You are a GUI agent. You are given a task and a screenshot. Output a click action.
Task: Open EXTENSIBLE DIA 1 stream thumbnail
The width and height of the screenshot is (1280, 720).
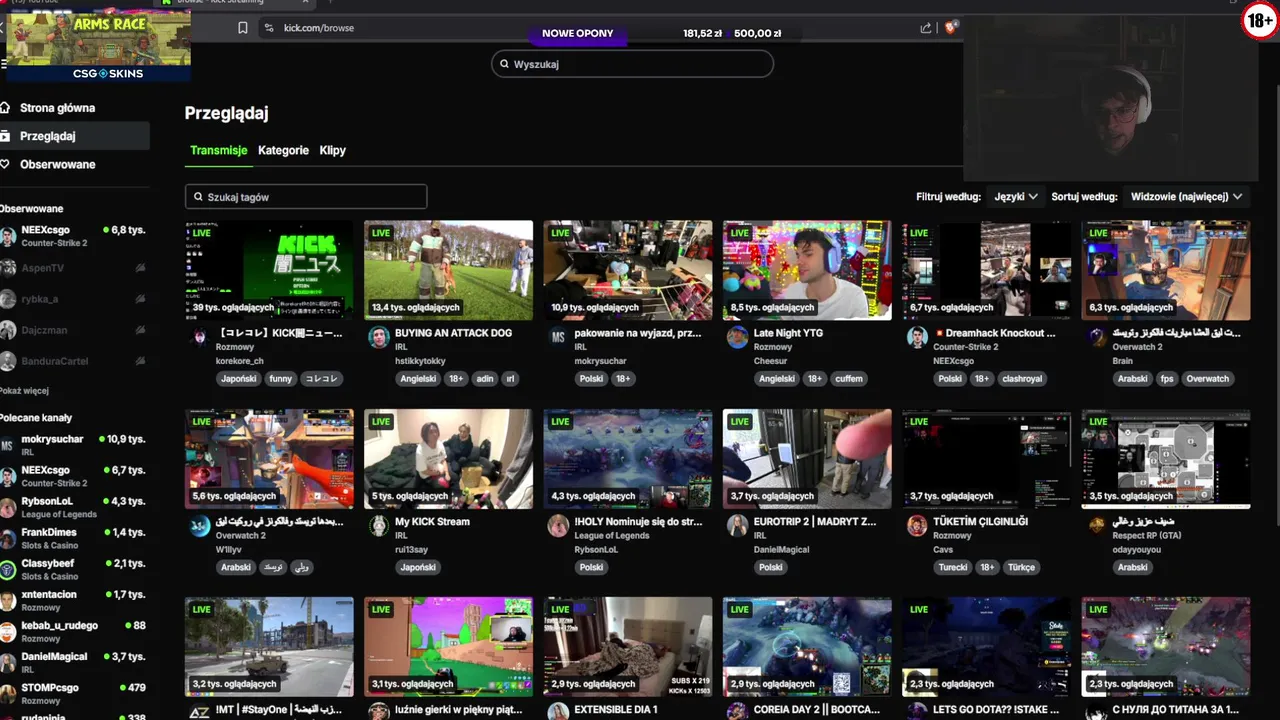tap(628, 647)
